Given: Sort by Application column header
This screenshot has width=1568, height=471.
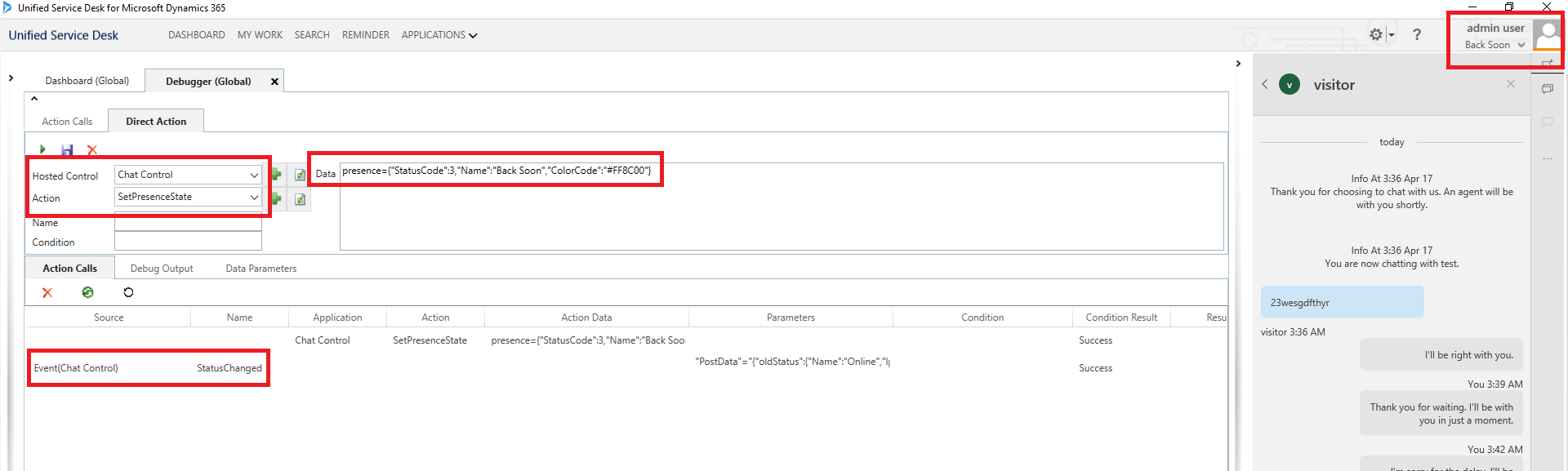Looking at the screenshot, I should tap(337, 318).
